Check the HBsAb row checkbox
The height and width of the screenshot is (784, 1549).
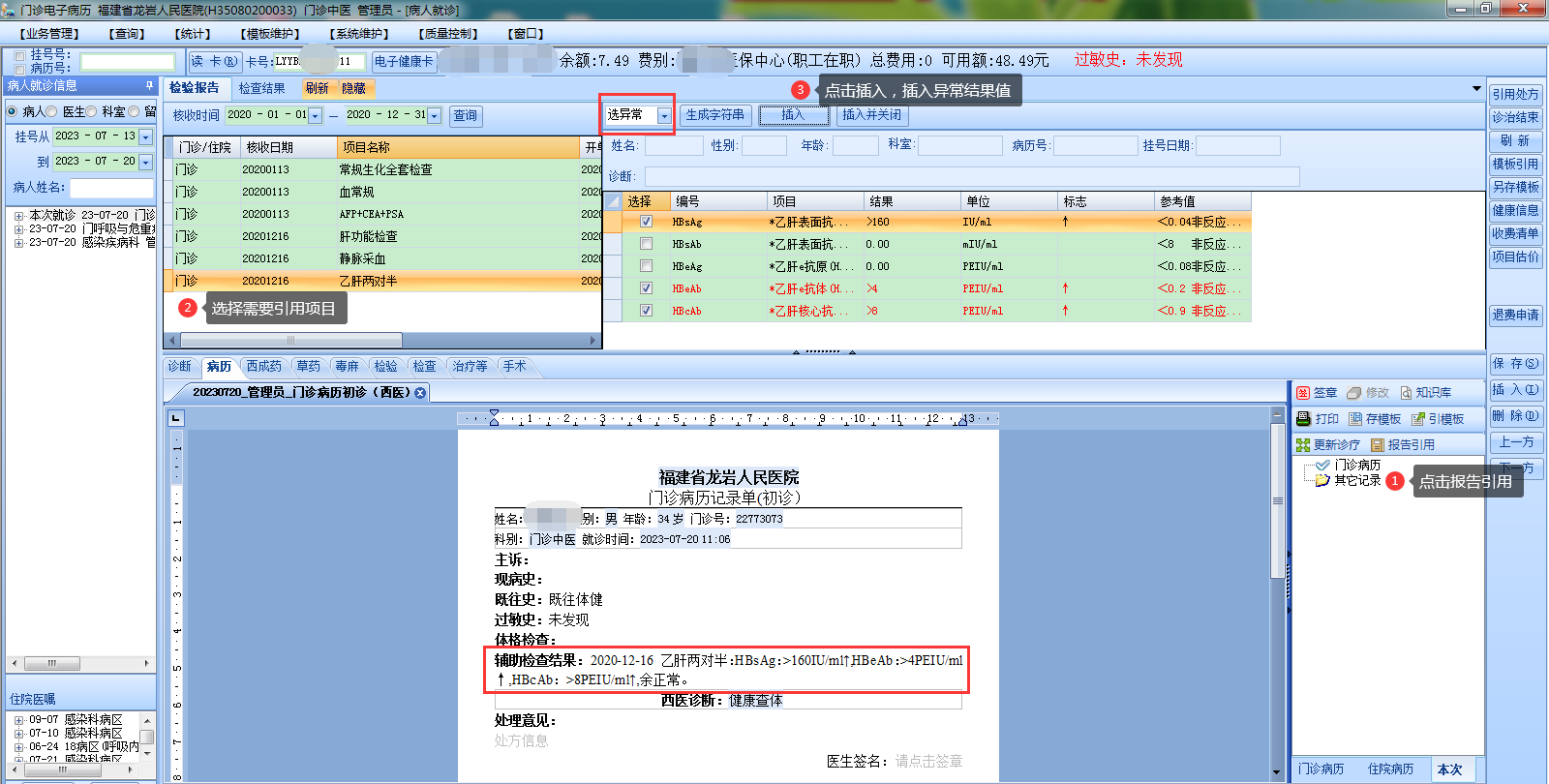pos(646,244)
